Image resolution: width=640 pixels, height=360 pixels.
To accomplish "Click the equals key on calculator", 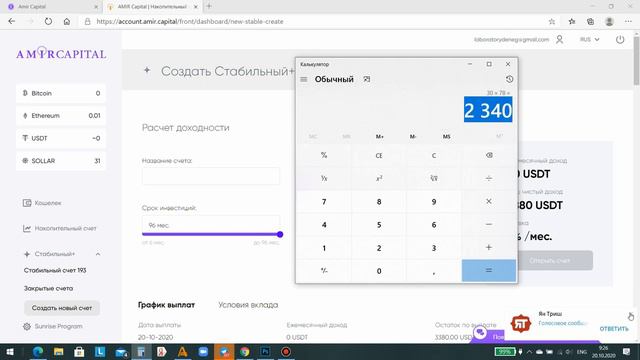I will pos(489,271).
